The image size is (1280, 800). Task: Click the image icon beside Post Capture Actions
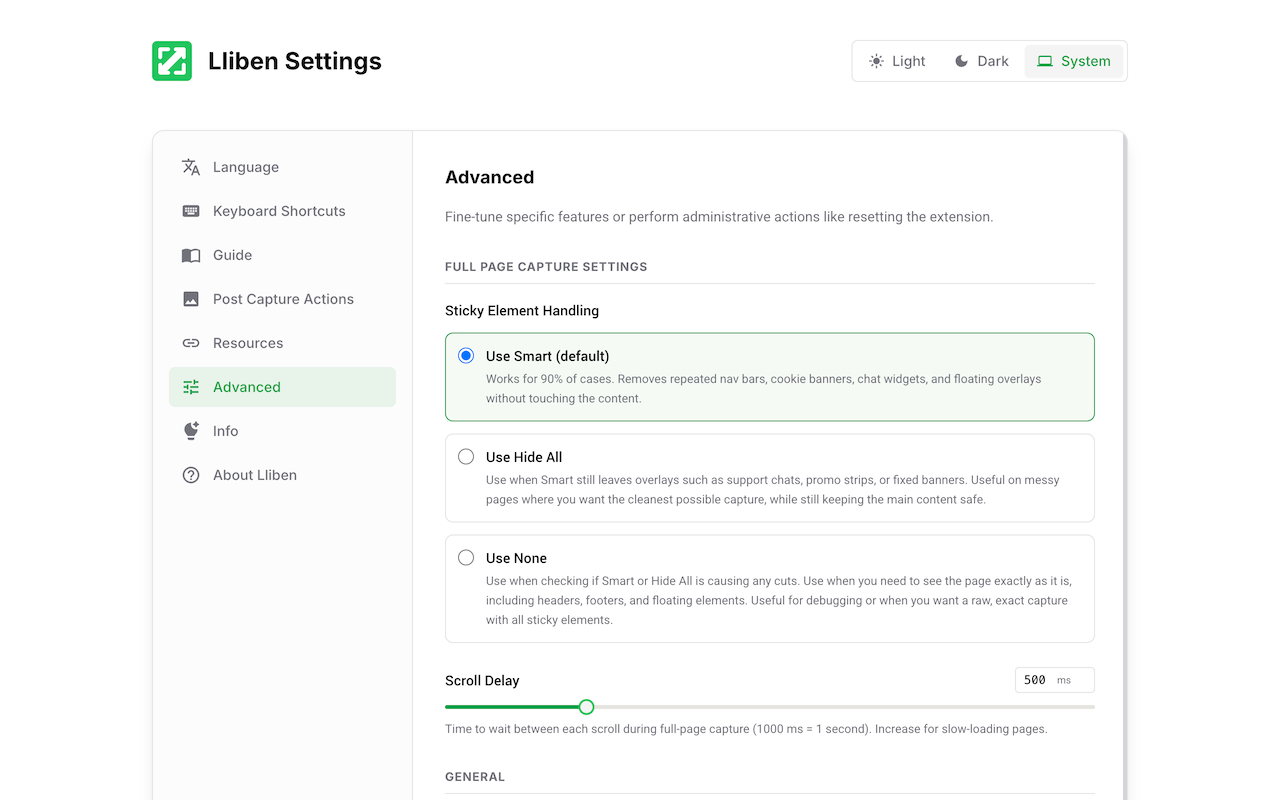pyautogui.click(x=191, y=299)
